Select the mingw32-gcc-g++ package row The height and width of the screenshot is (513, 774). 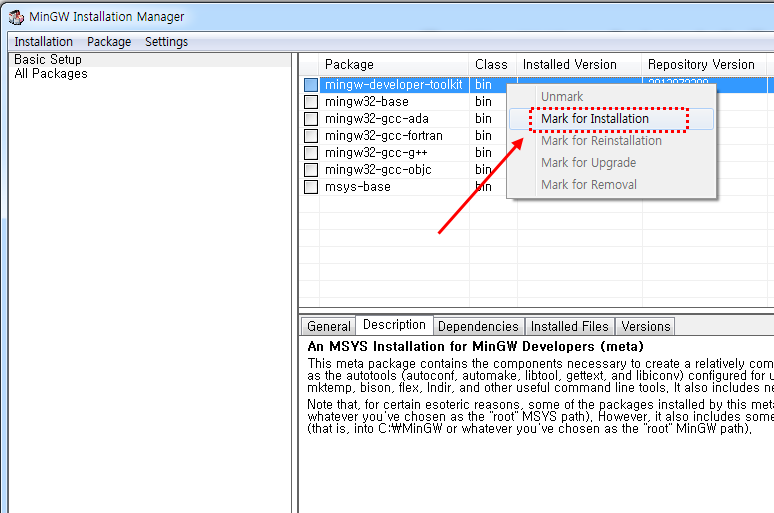pyautogui.click(x=376, y=153)
